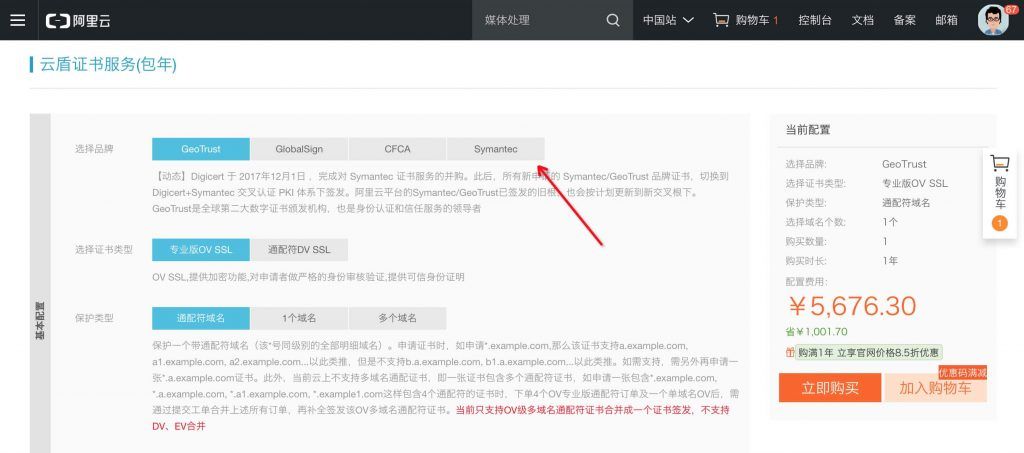This screenshot has height=453, width=1024.
Task: Open the user avatar profile
Action: 993,20
